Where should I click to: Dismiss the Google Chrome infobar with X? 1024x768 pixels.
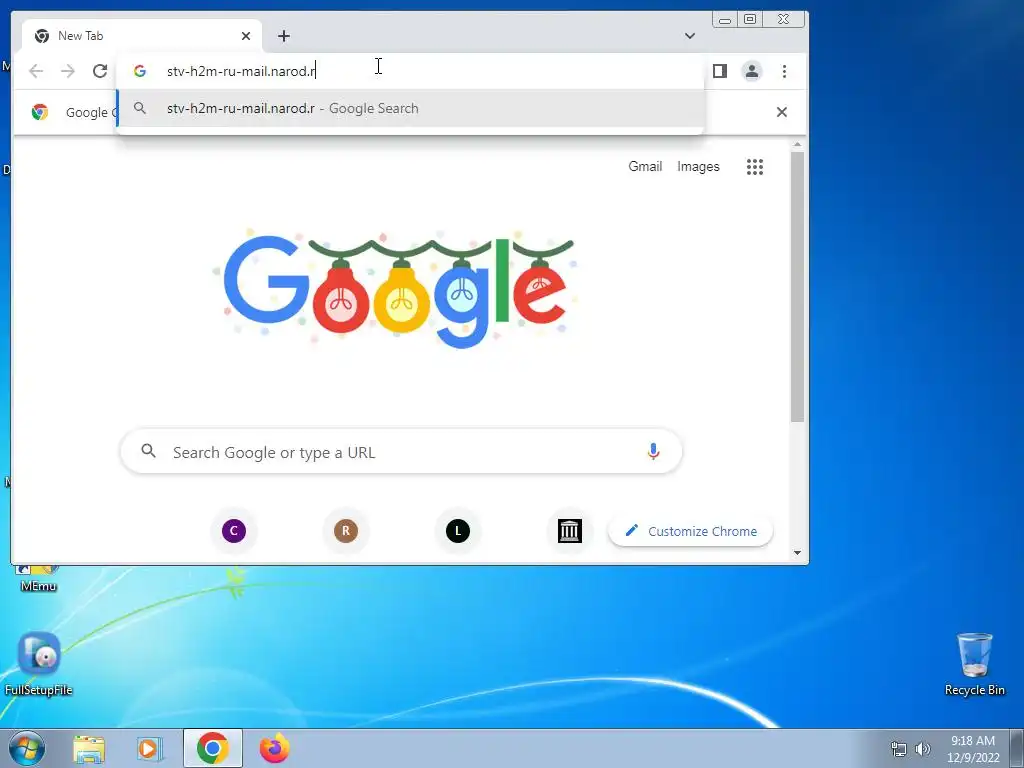point(781,112)
